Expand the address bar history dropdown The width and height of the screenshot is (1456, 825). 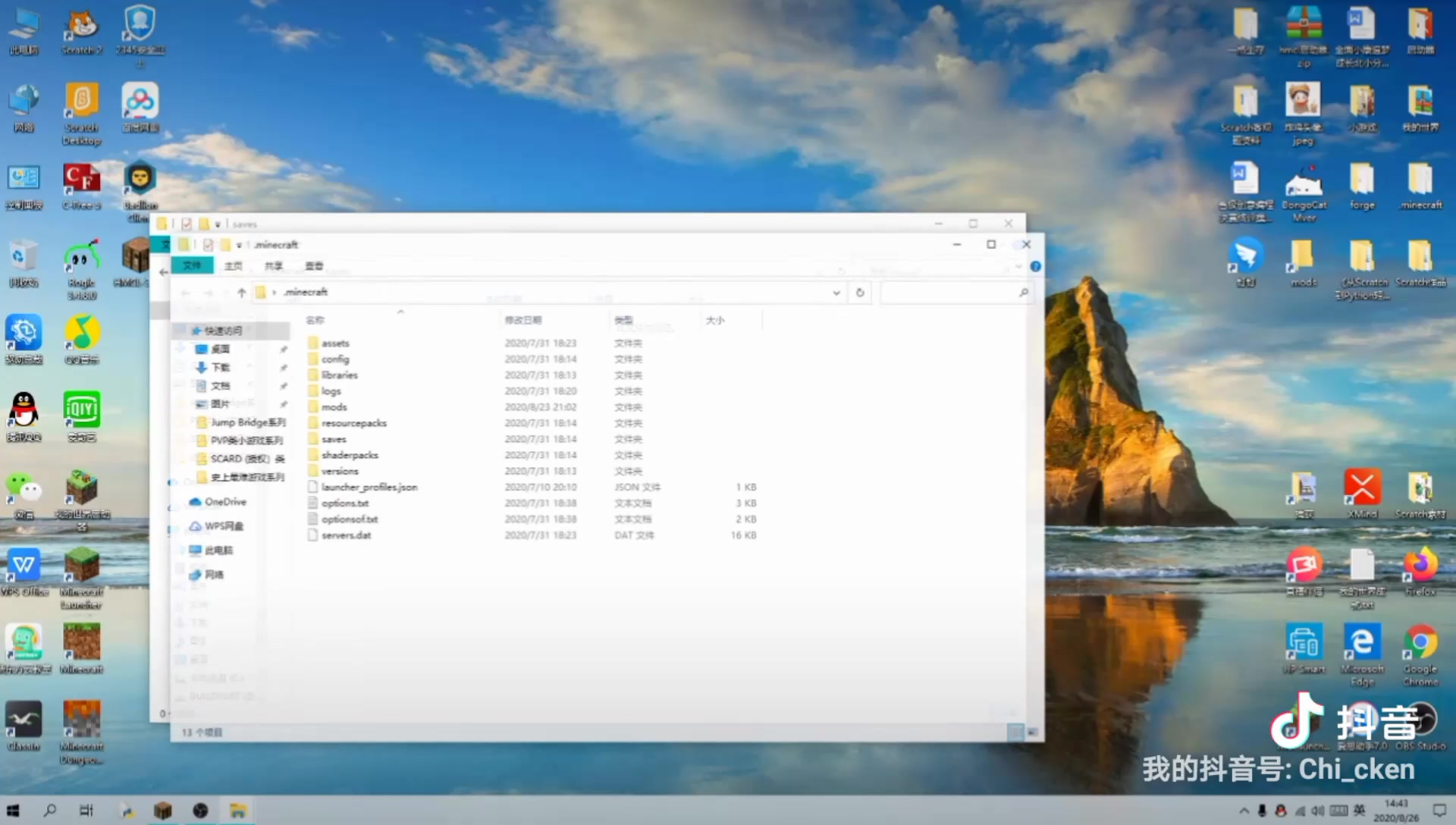836,293
